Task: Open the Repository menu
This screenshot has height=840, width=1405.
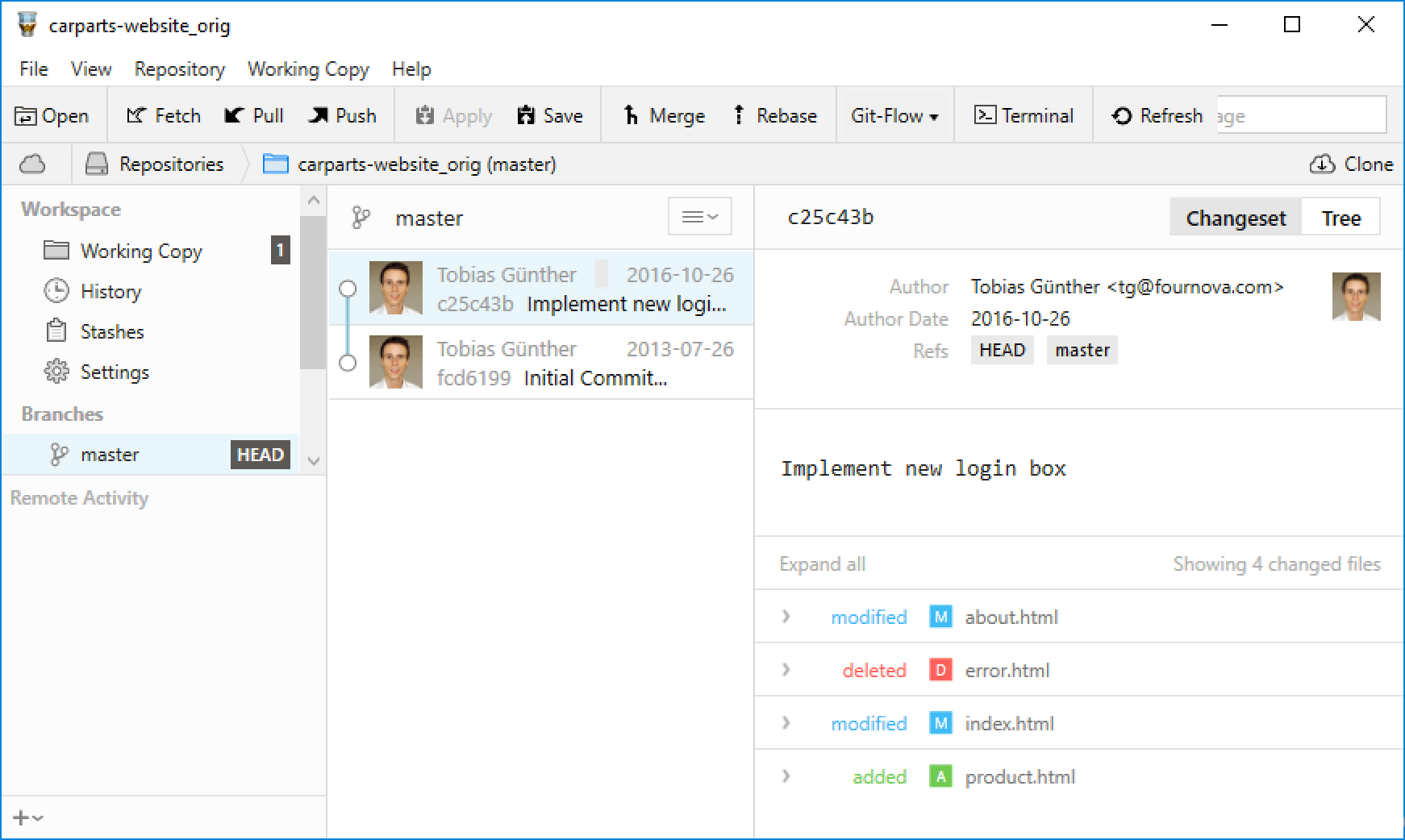Action: pos(179,69)
